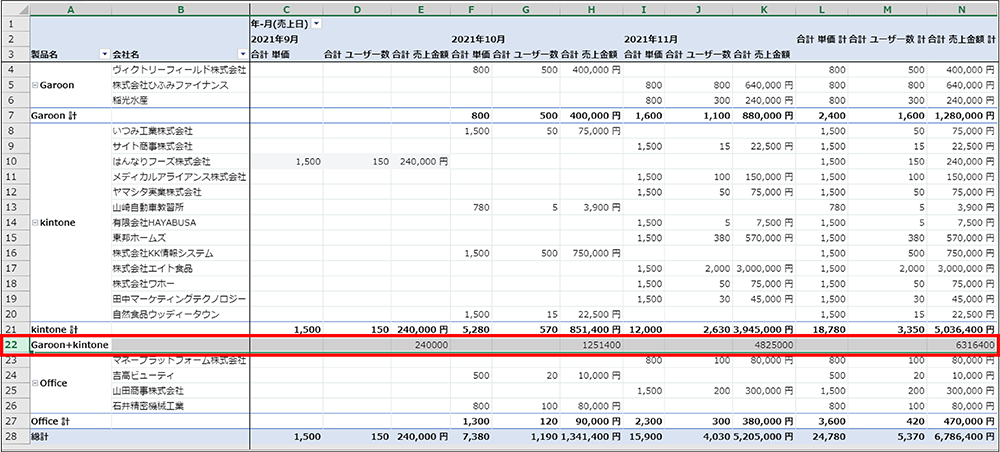
Task: Select the 株式会社ひふみファイナンス cell
Action: [180, 85]
